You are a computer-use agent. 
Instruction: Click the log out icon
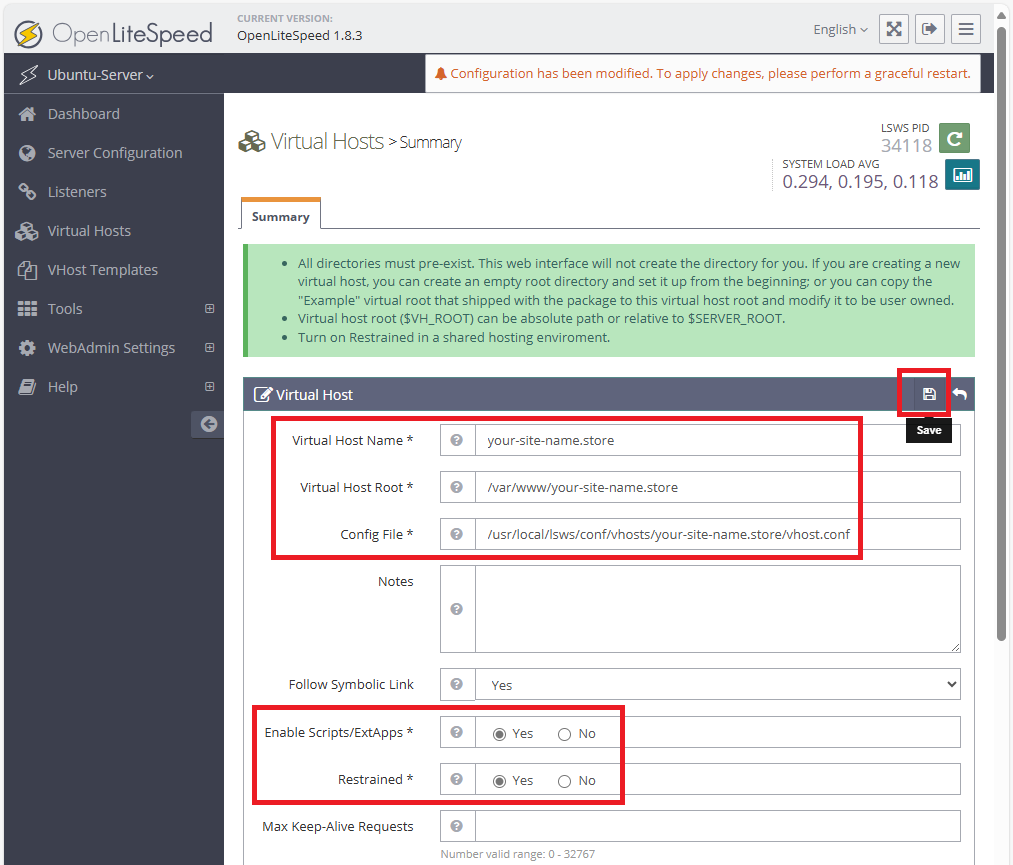930,29
